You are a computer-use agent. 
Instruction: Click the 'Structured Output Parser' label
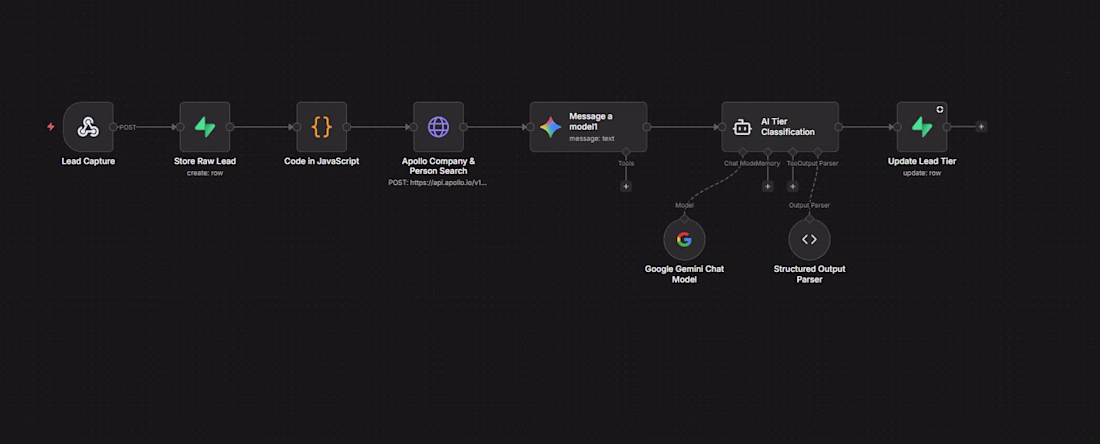[x=810, y=274]
